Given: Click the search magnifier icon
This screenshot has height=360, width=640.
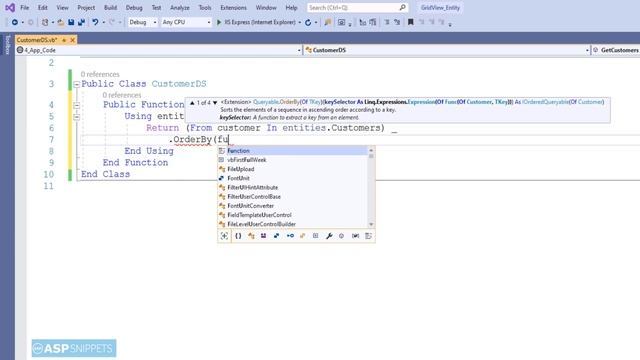Looking at the screenshot, I should tap(402, 7).
